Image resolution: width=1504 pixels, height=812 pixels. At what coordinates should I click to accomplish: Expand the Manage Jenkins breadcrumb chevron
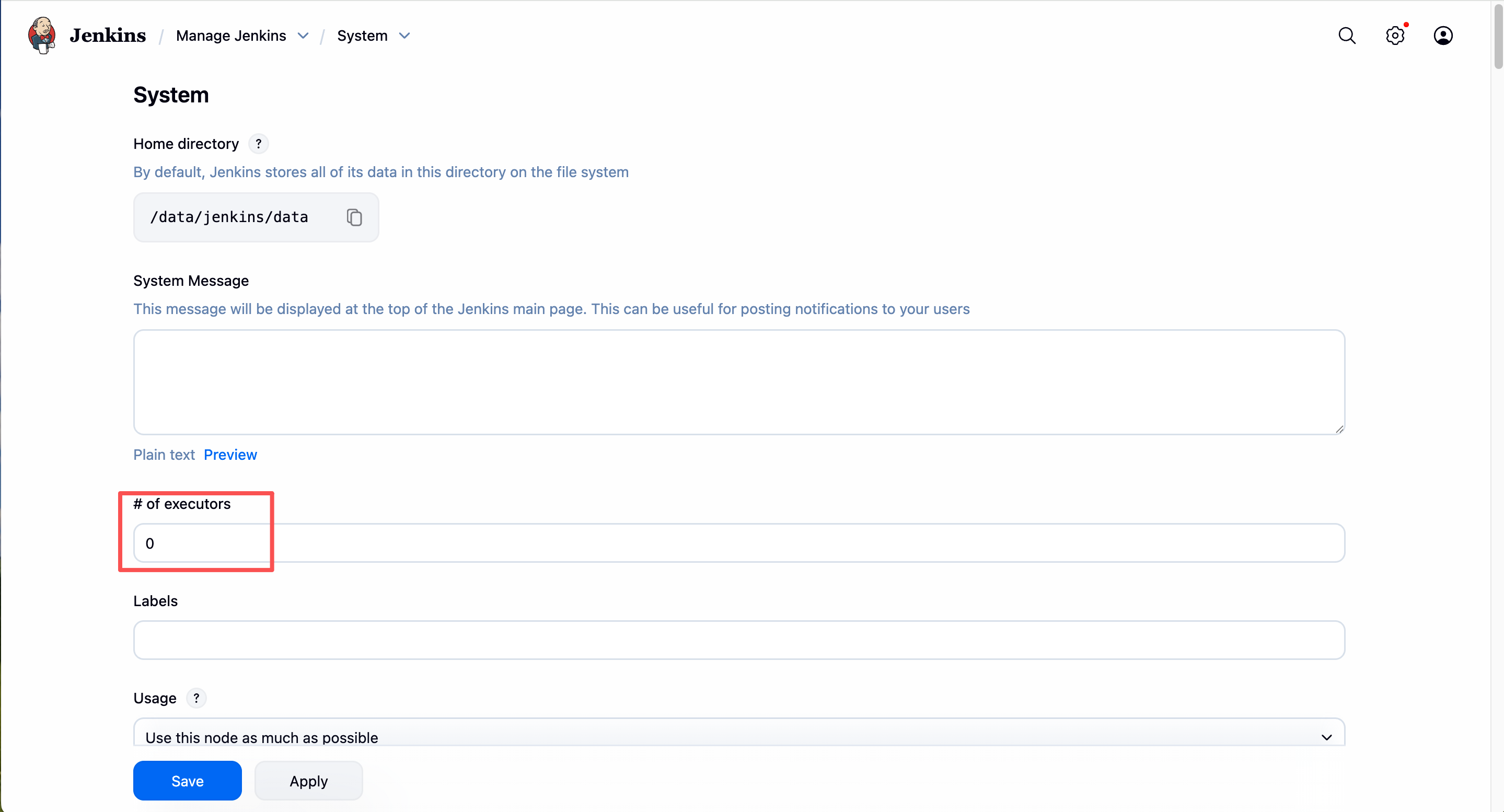point(303,36)
